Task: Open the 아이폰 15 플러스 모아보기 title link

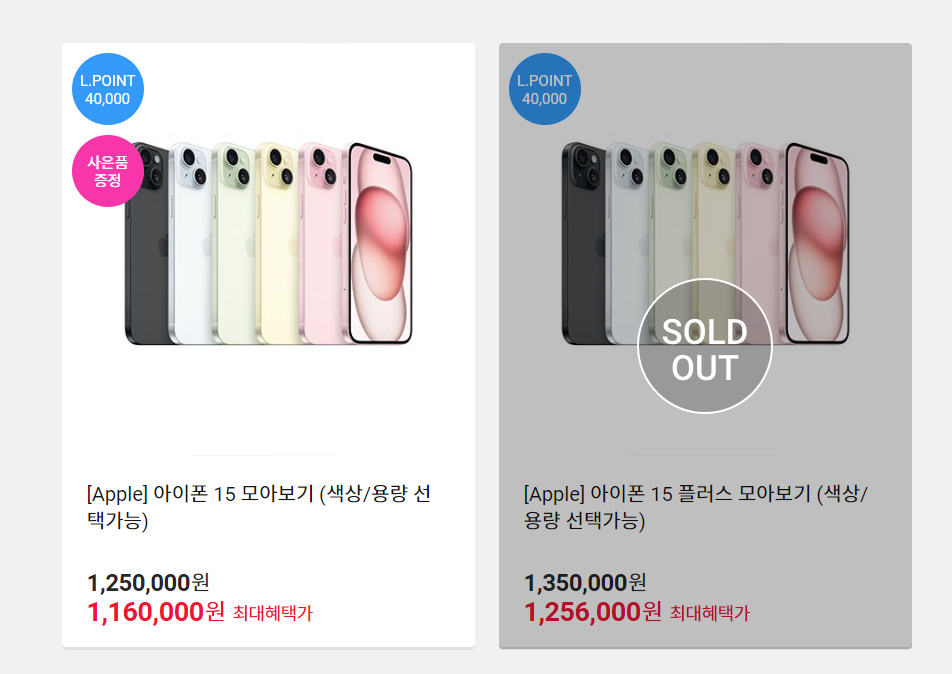Action: (696, 506)
